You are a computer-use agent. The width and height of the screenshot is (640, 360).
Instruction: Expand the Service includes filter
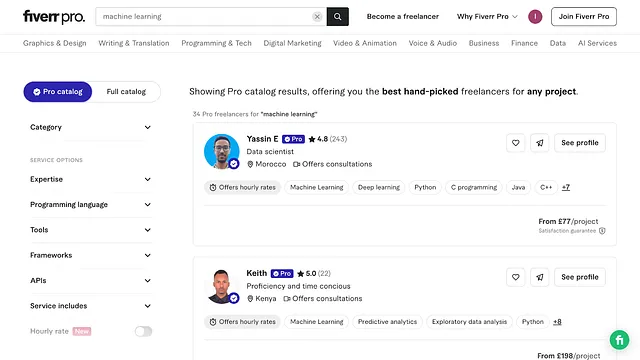[x=91, y=306]
